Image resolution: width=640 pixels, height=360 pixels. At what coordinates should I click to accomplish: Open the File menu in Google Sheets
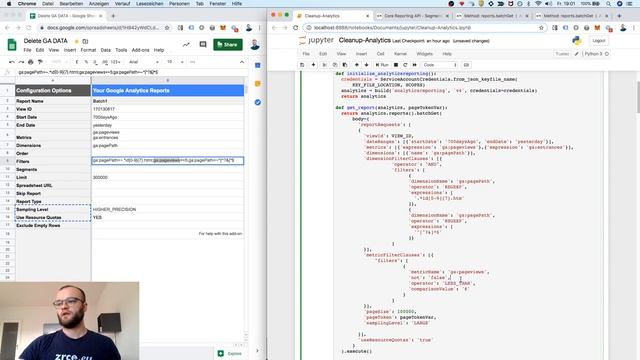tap(27, 50)
